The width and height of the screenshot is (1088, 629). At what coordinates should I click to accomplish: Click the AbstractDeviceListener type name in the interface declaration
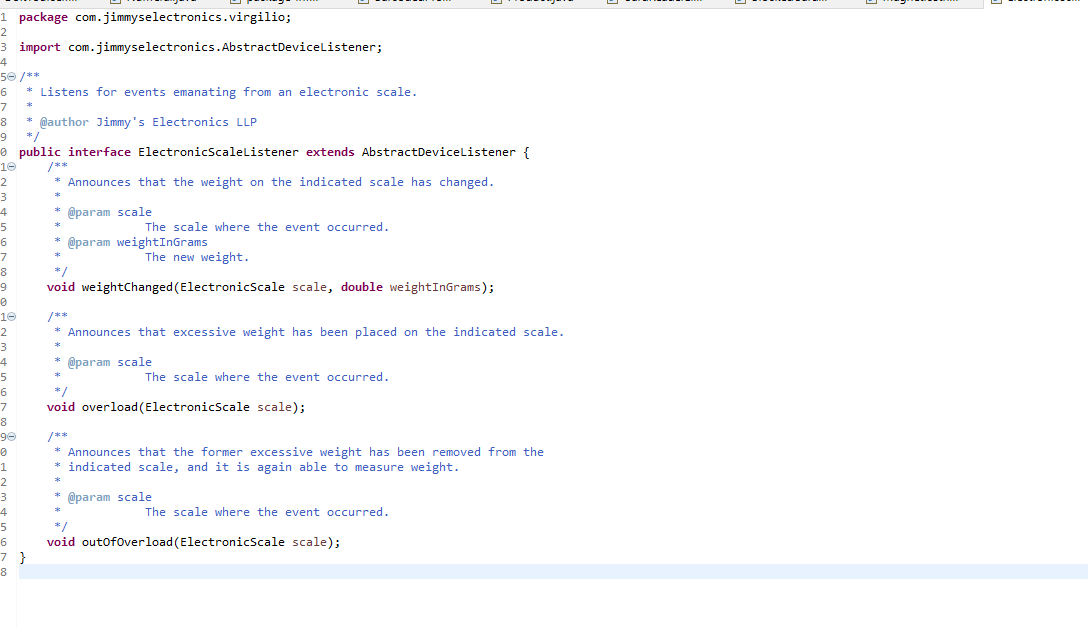click(x=442, y=151)
